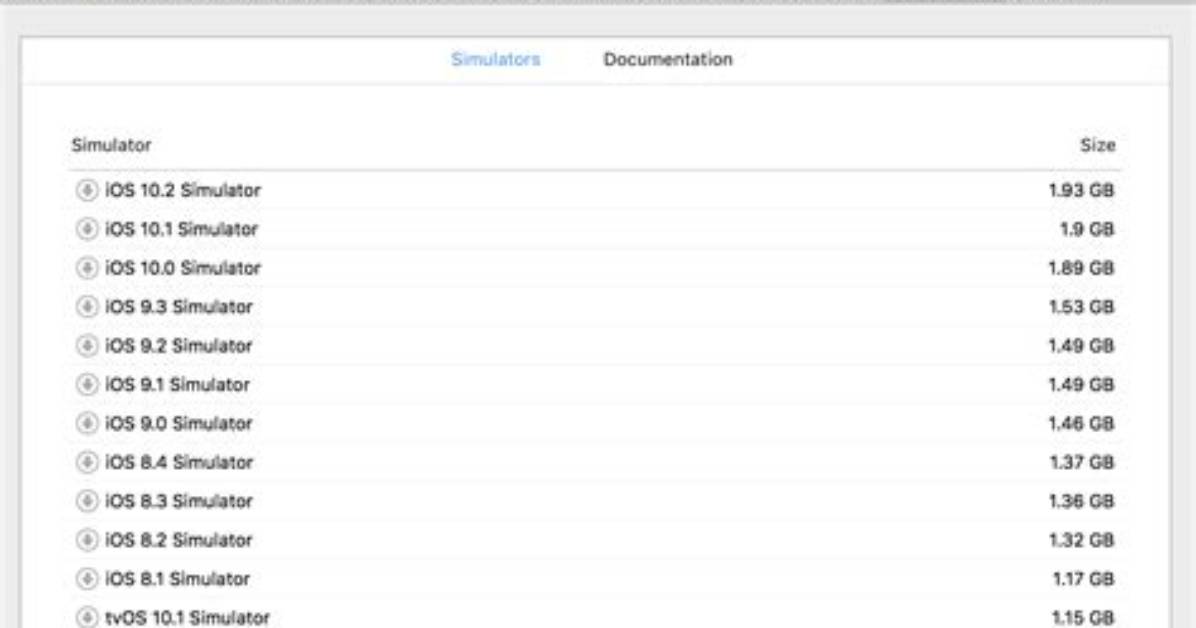Click the 1.17 GB size value

tap(1083, 579)
